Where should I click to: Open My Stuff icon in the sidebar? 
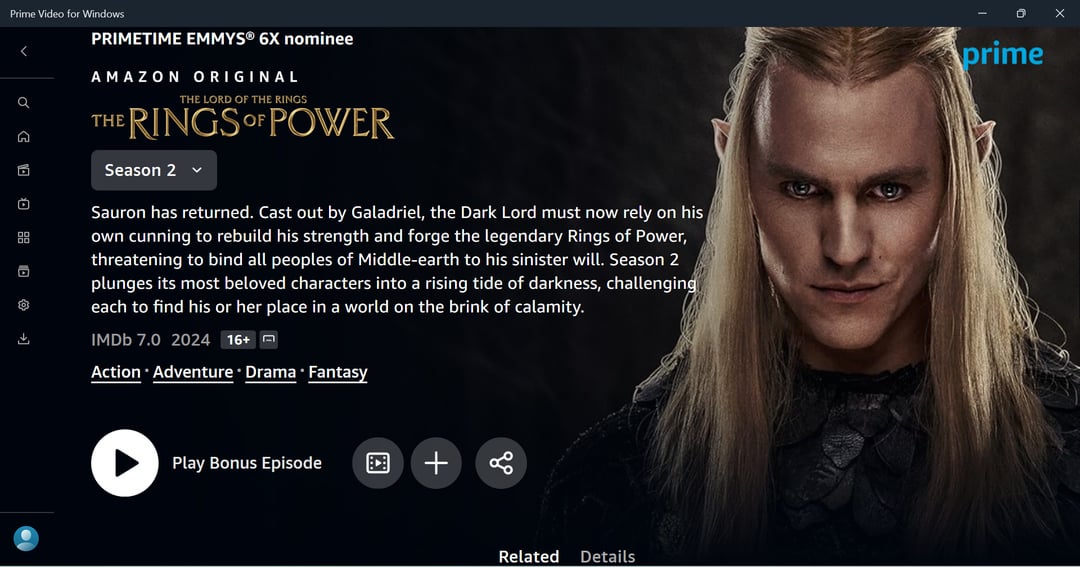(x=23, y=271)
